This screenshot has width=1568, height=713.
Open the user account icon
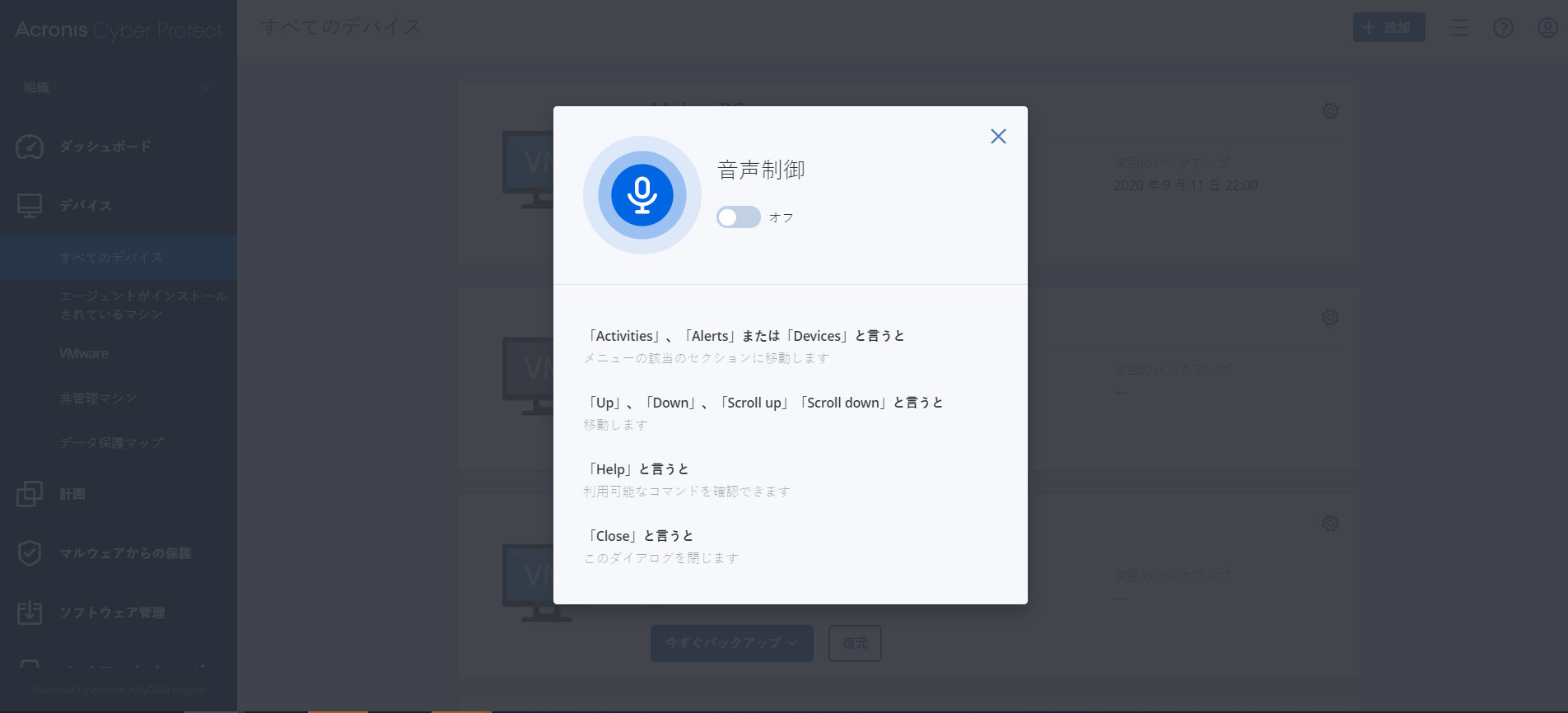1547,28
